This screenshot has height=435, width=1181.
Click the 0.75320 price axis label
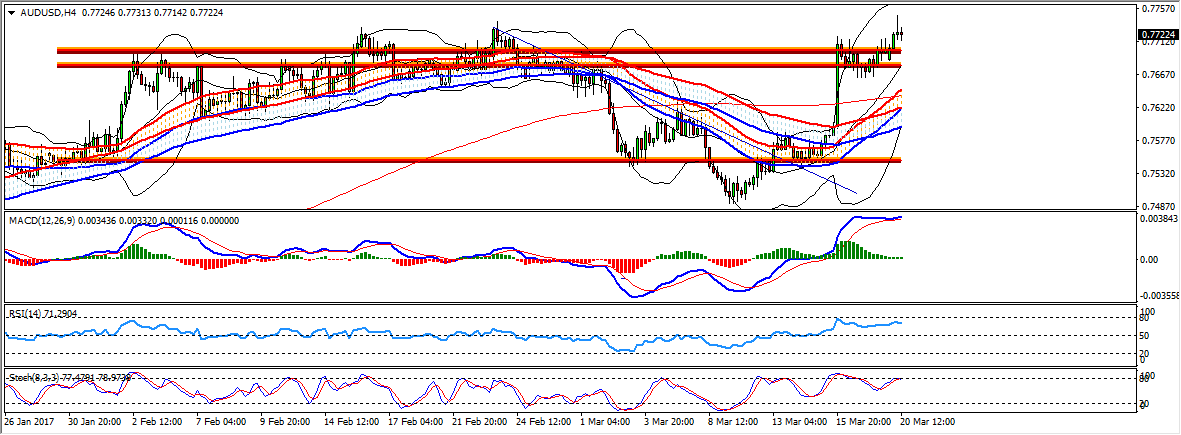[1157, 174]
